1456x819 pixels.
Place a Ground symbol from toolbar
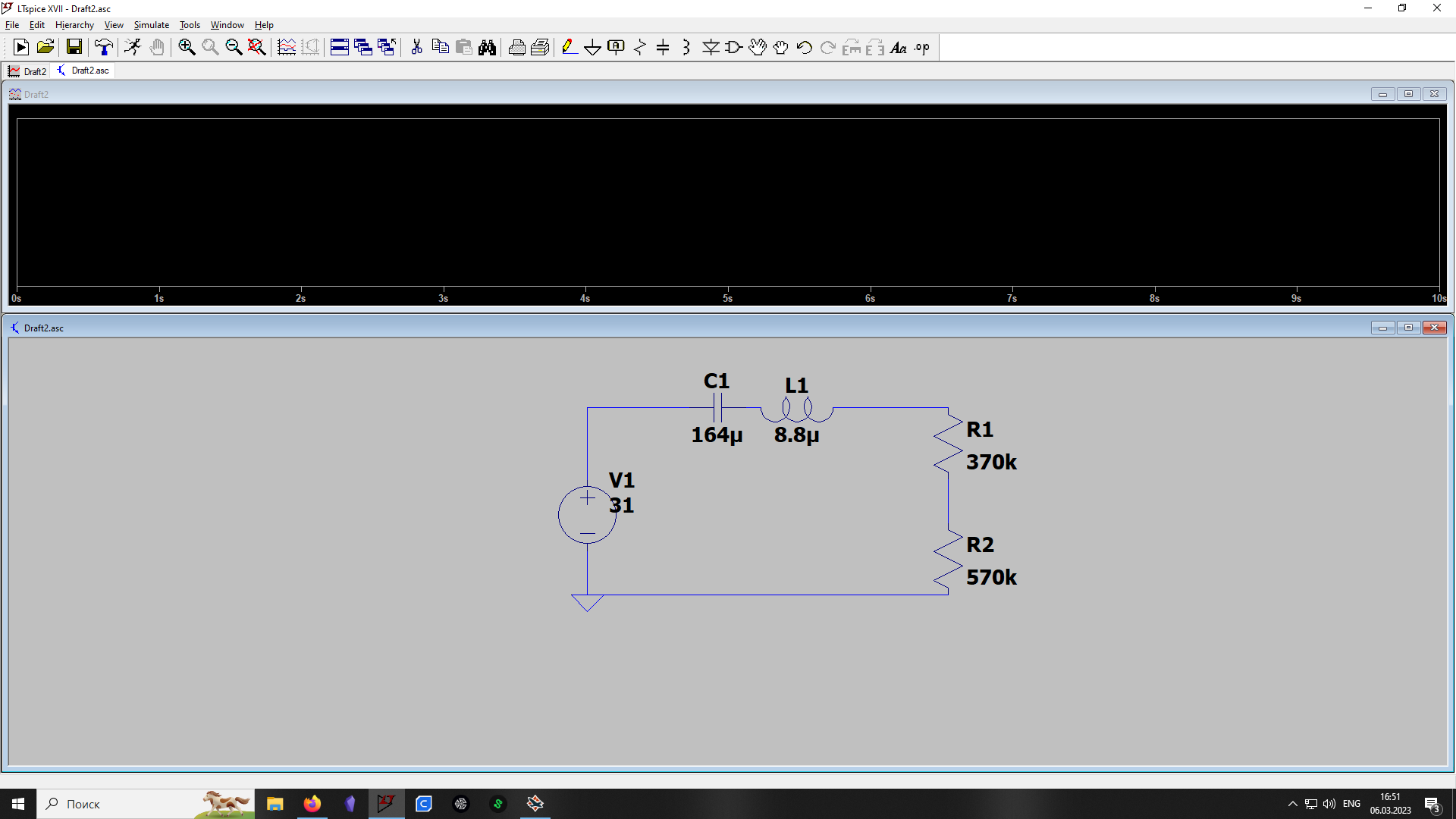pyautogui.click(x=592, y=47)
